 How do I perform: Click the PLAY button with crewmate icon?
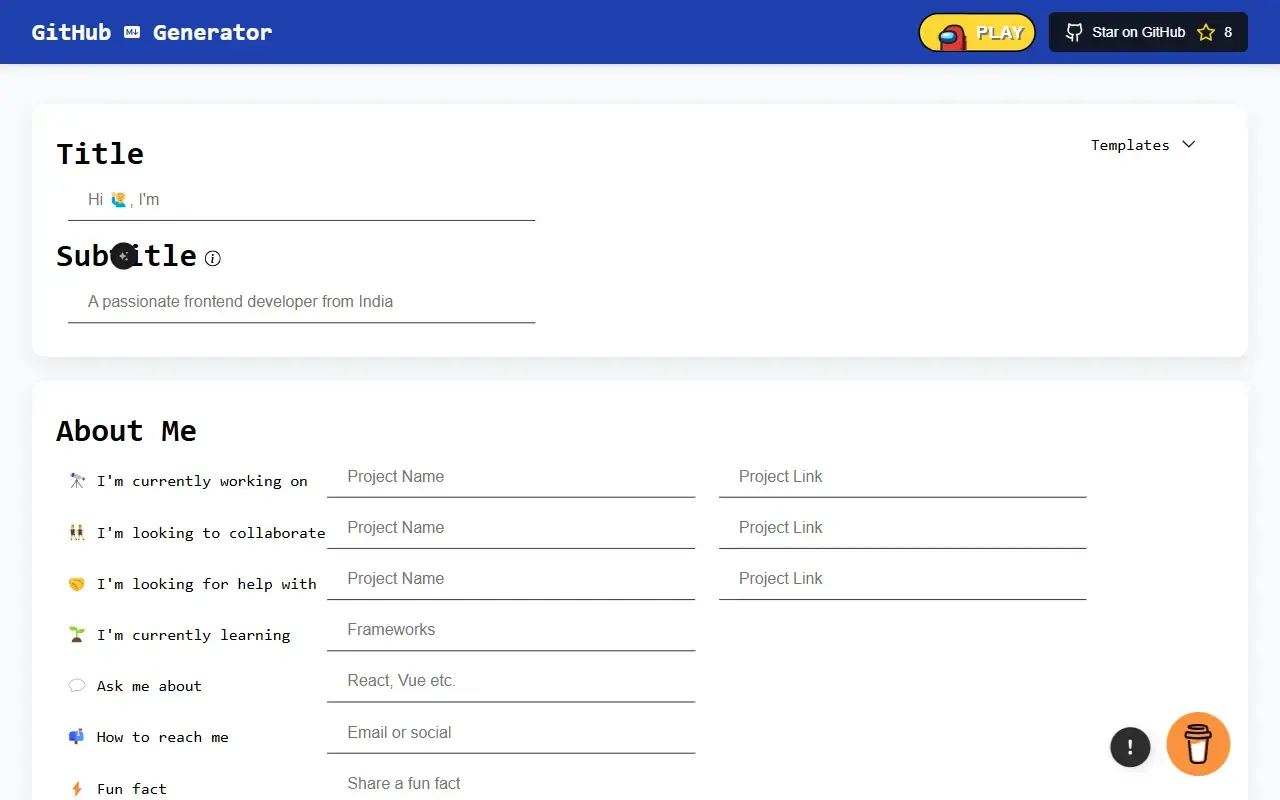coord(977,32)
